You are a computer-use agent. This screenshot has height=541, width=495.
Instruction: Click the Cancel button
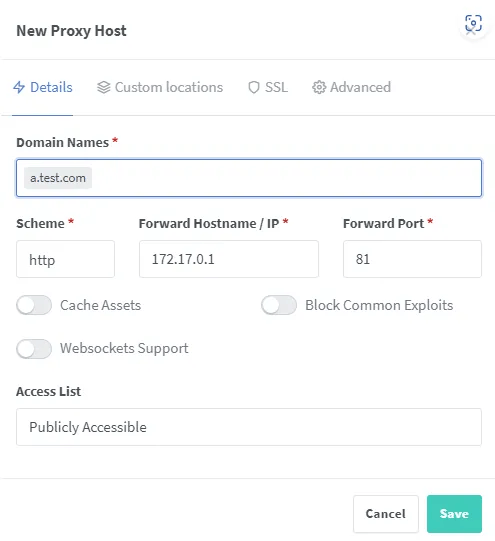[x=386, y=514]
